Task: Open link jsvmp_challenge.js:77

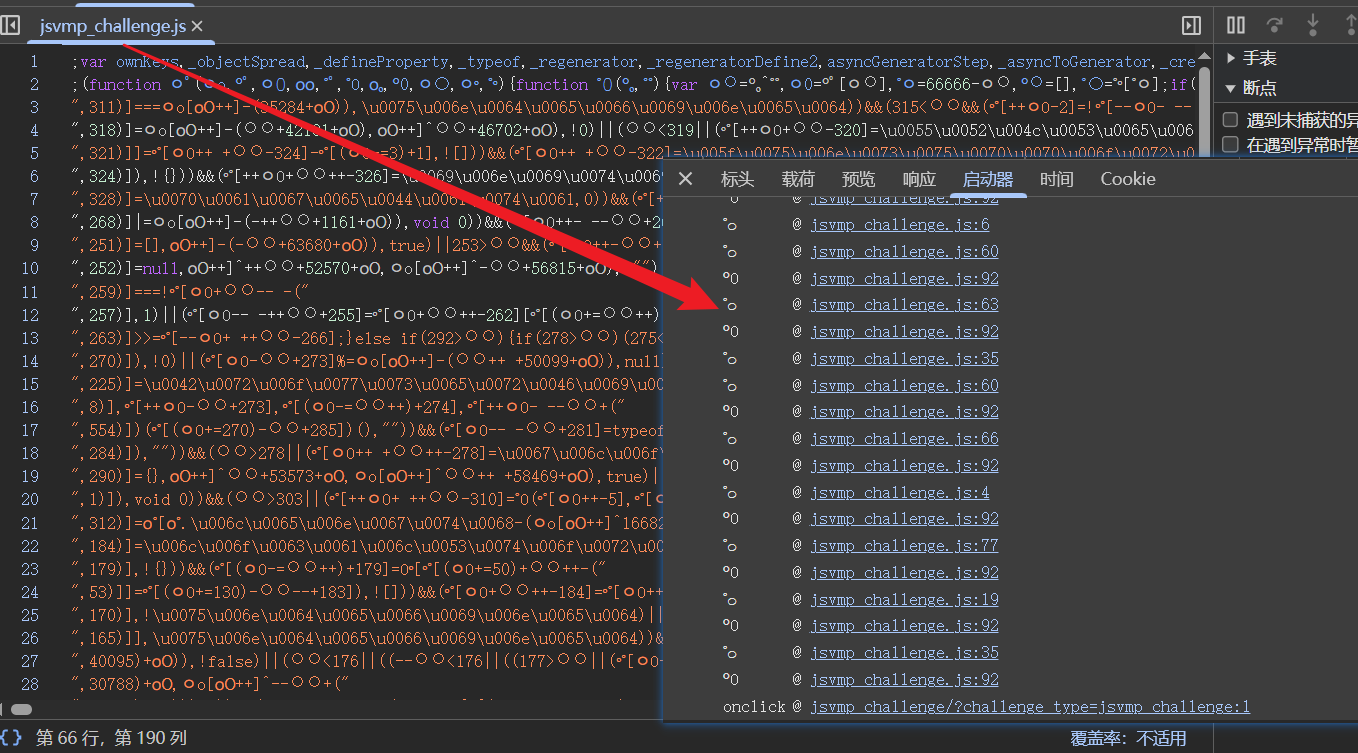Action: [904, 546]
